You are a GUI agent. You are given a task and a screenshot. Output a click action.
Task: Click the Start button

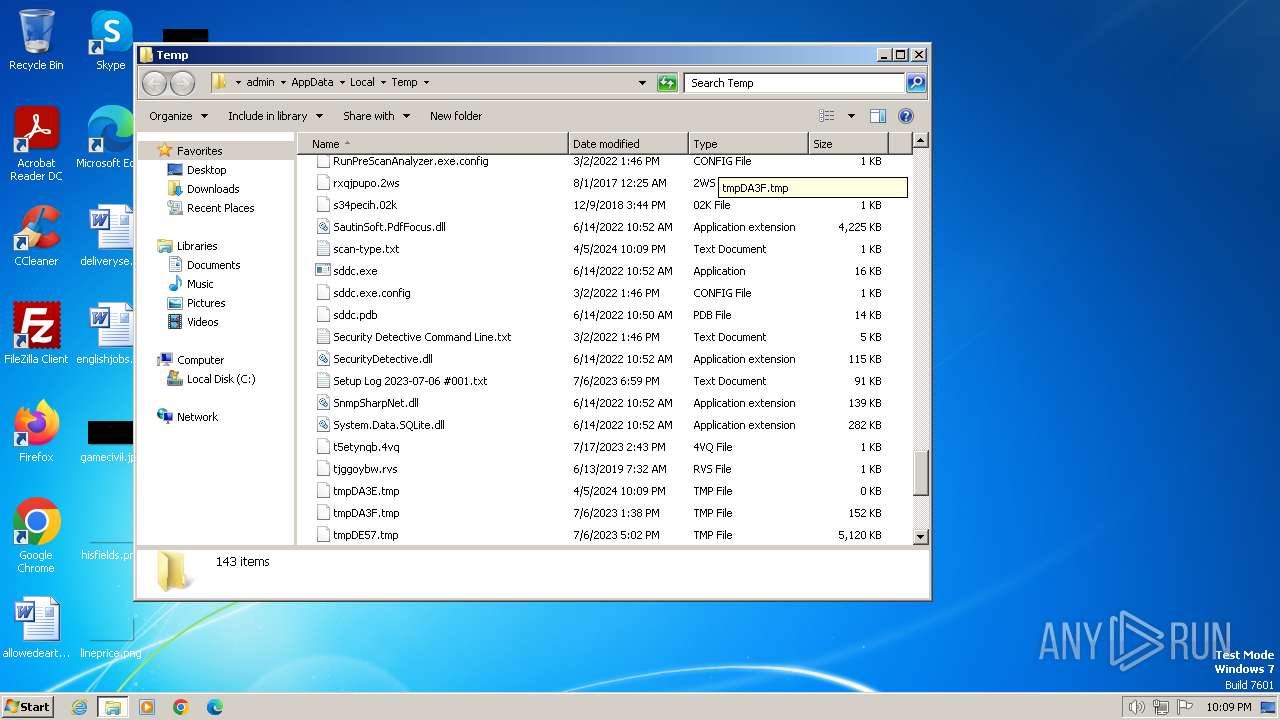pos(28,706)
